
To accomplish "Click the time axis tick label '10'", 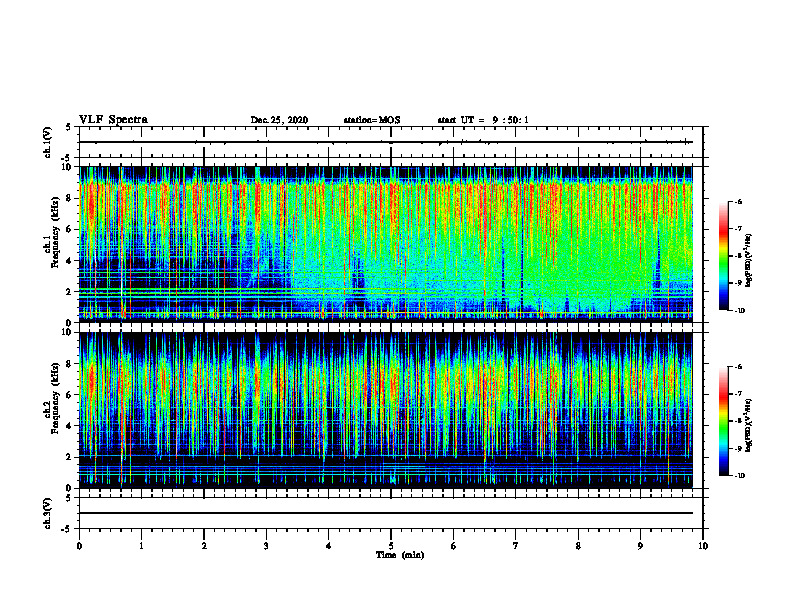I will click(x=703, y=546).
